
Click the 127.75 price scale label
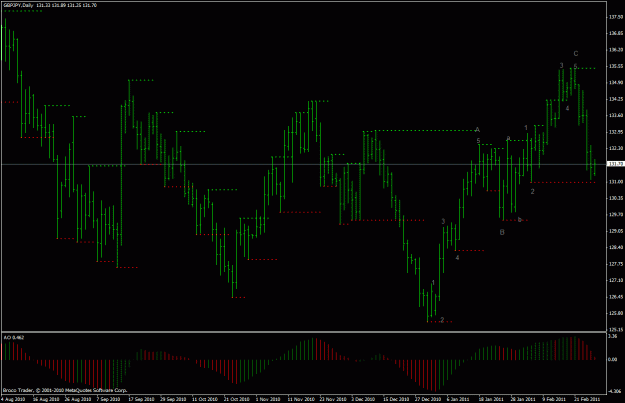click(x=615, y=264)
